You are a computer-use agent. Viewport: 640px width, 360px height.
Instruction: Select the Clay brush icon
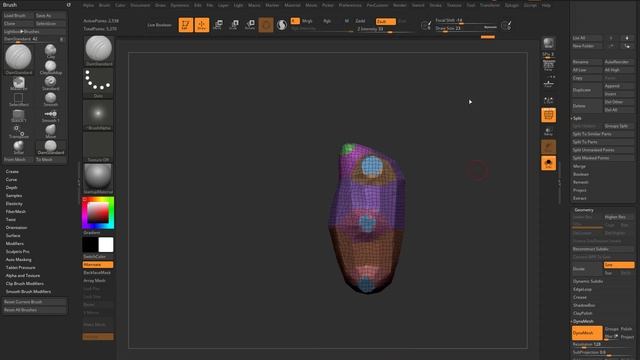[x=51, y=51]
